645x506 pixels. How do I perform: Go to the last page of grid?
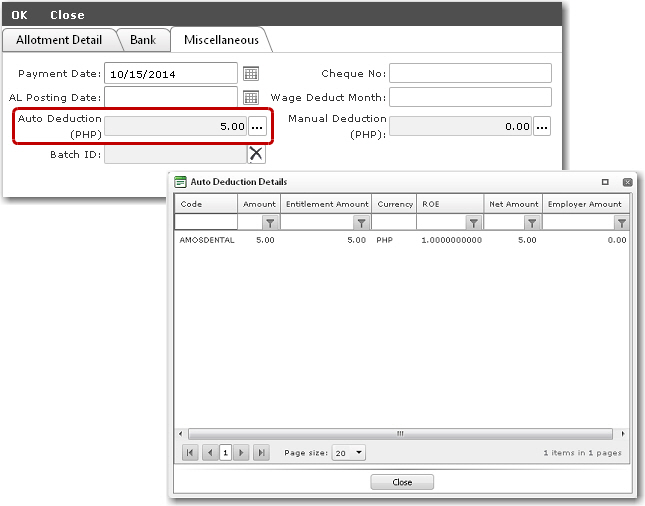coord(261,453)
